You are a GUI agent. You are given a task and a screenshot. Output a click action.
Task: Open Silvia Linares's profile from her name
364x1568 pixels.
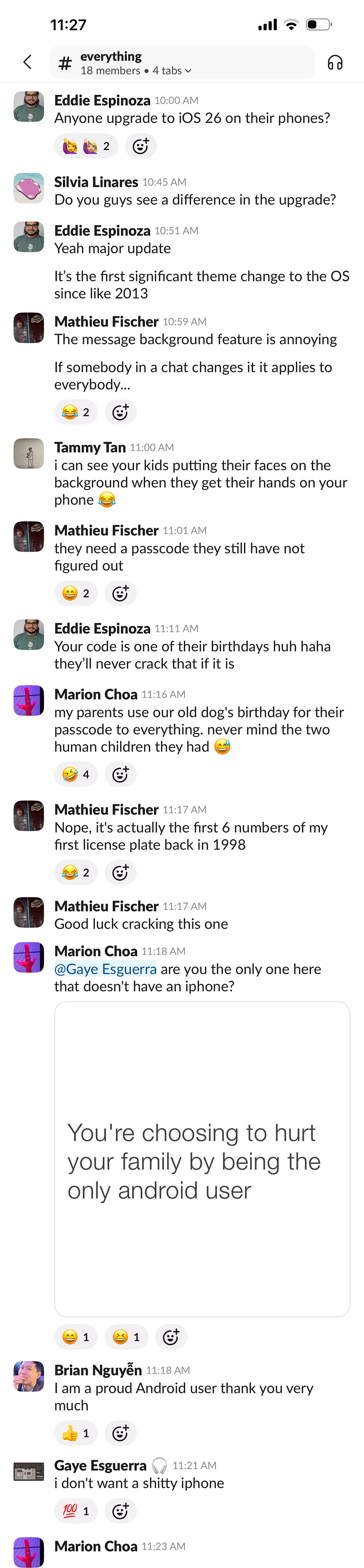point(96,182)
